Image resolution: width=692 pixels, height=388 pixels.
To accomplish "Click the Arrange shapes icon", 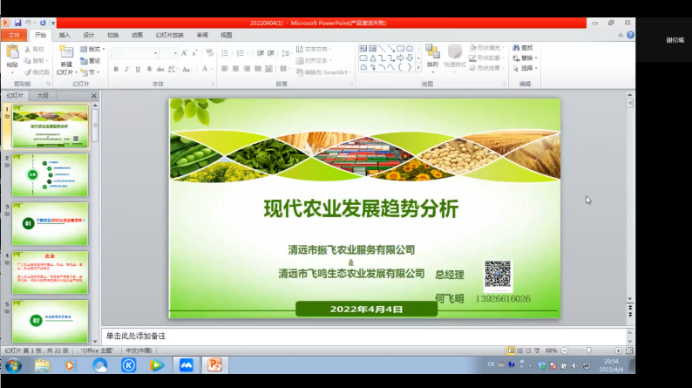I will (432, 52).
